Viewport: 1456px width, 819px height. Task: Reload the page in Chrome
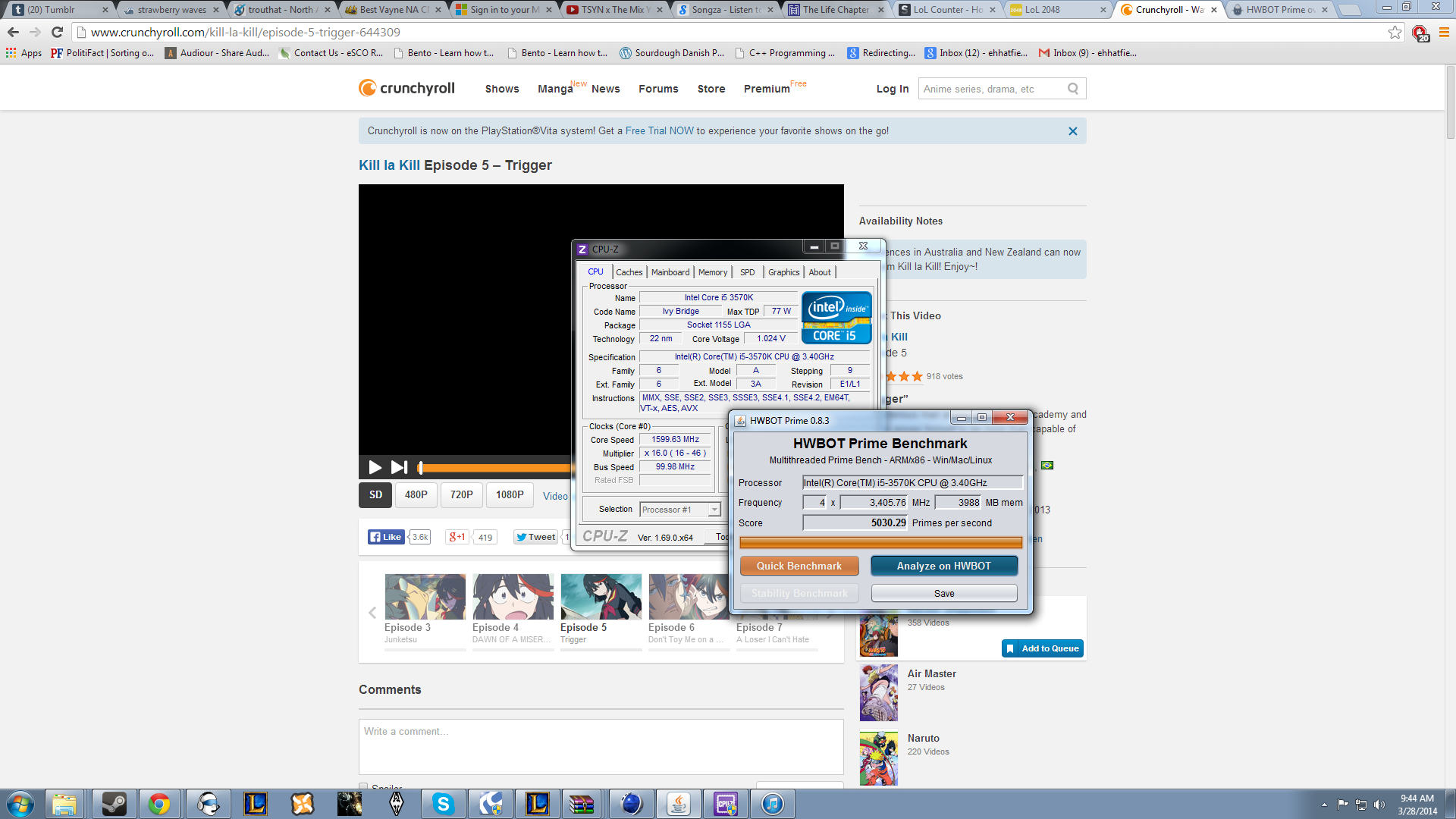[x=57, y=32]
